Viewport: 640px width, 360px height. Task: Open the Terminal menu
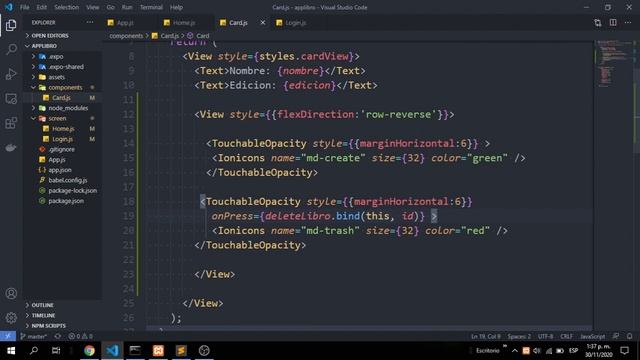pos(151,7)
